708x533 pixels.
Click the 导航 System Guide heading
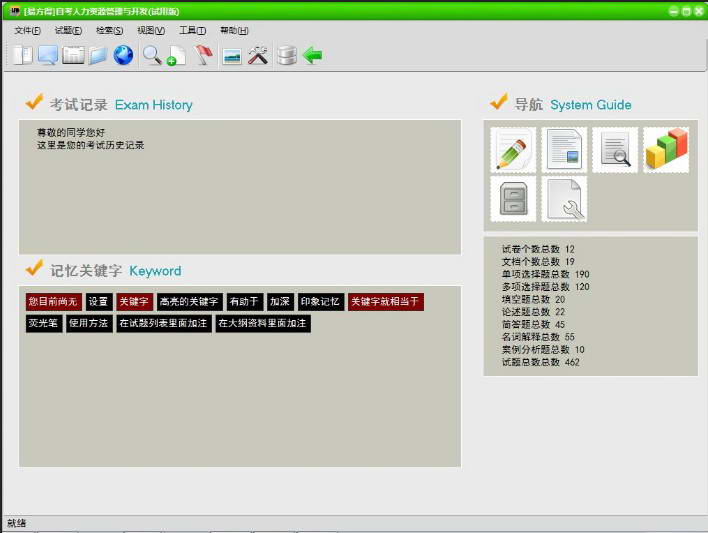[x=573, y=104]
